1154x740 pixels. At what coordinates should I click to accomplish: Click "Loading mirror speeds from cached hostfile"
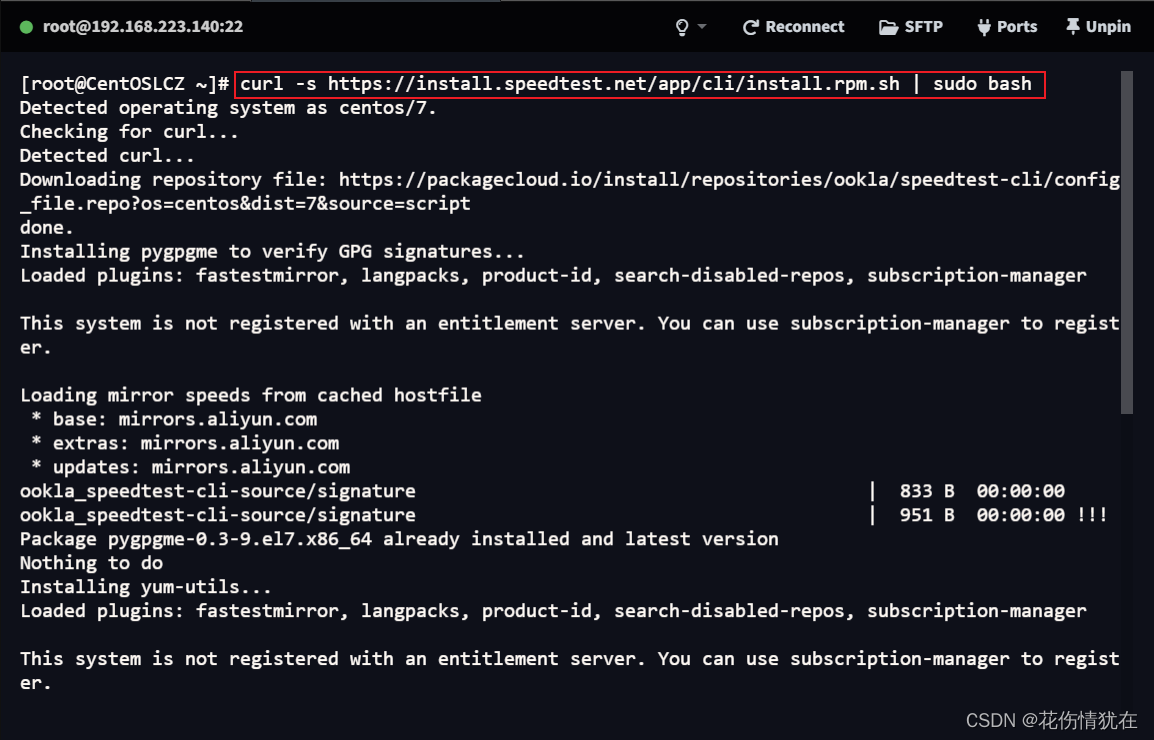pyautogui.click(x=251, y=395)
